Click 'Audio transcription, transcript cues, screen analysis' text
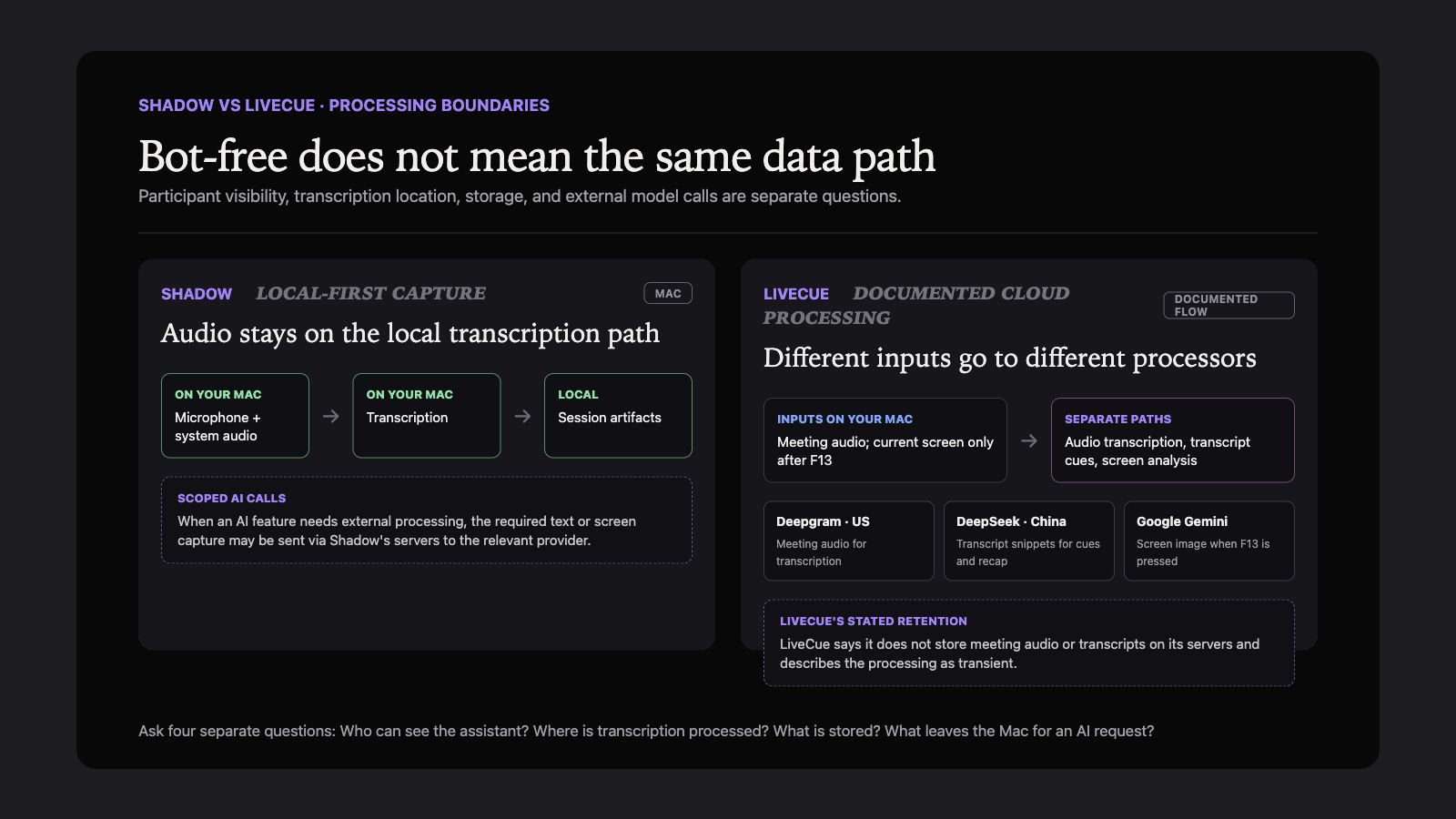Screen dimensions: 1456x819 click(1158, 450)
